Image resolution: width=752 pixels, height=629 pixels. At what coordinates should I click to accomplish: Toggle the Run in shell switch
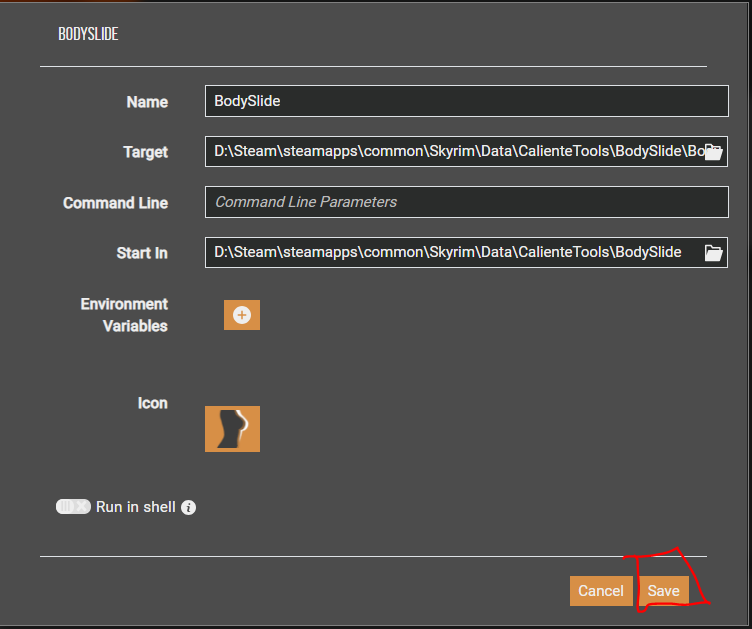73,507
